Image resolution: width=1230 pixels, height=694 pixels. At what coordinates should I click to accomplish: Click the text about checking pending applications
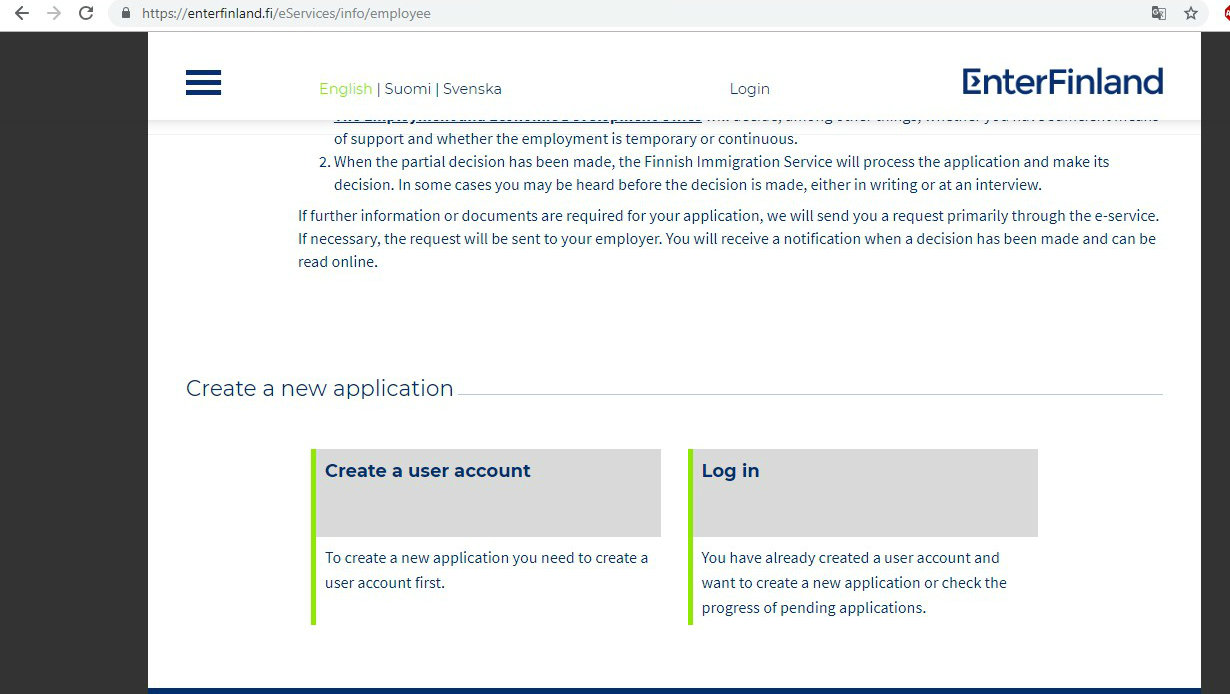click(x=853, y=583)
